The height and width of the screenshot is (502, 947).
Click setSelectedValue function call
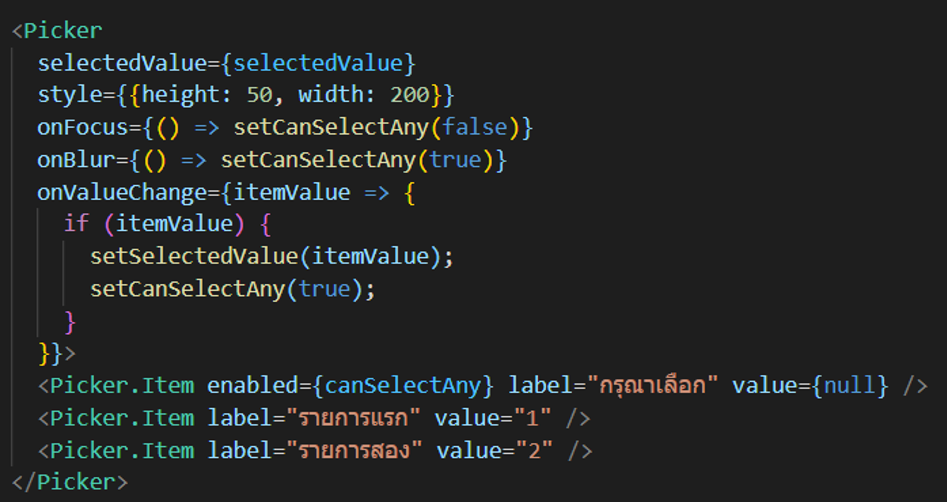(x=194, y=257)
